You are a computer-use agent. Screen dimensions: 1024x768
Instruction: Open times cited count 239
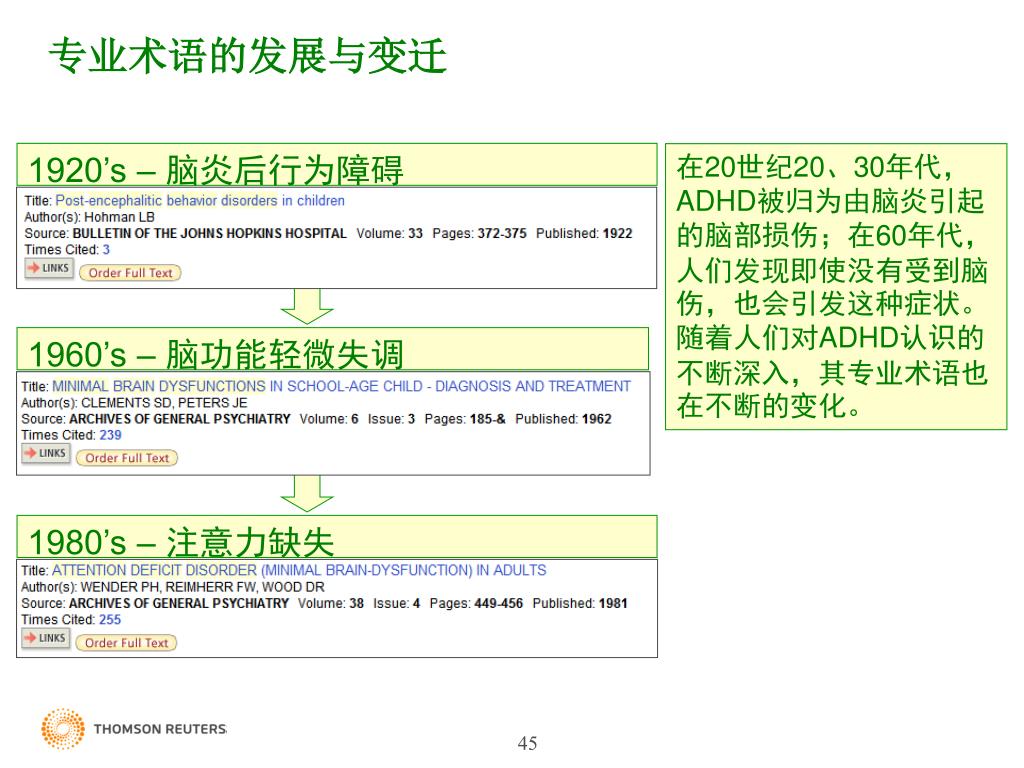110,435
